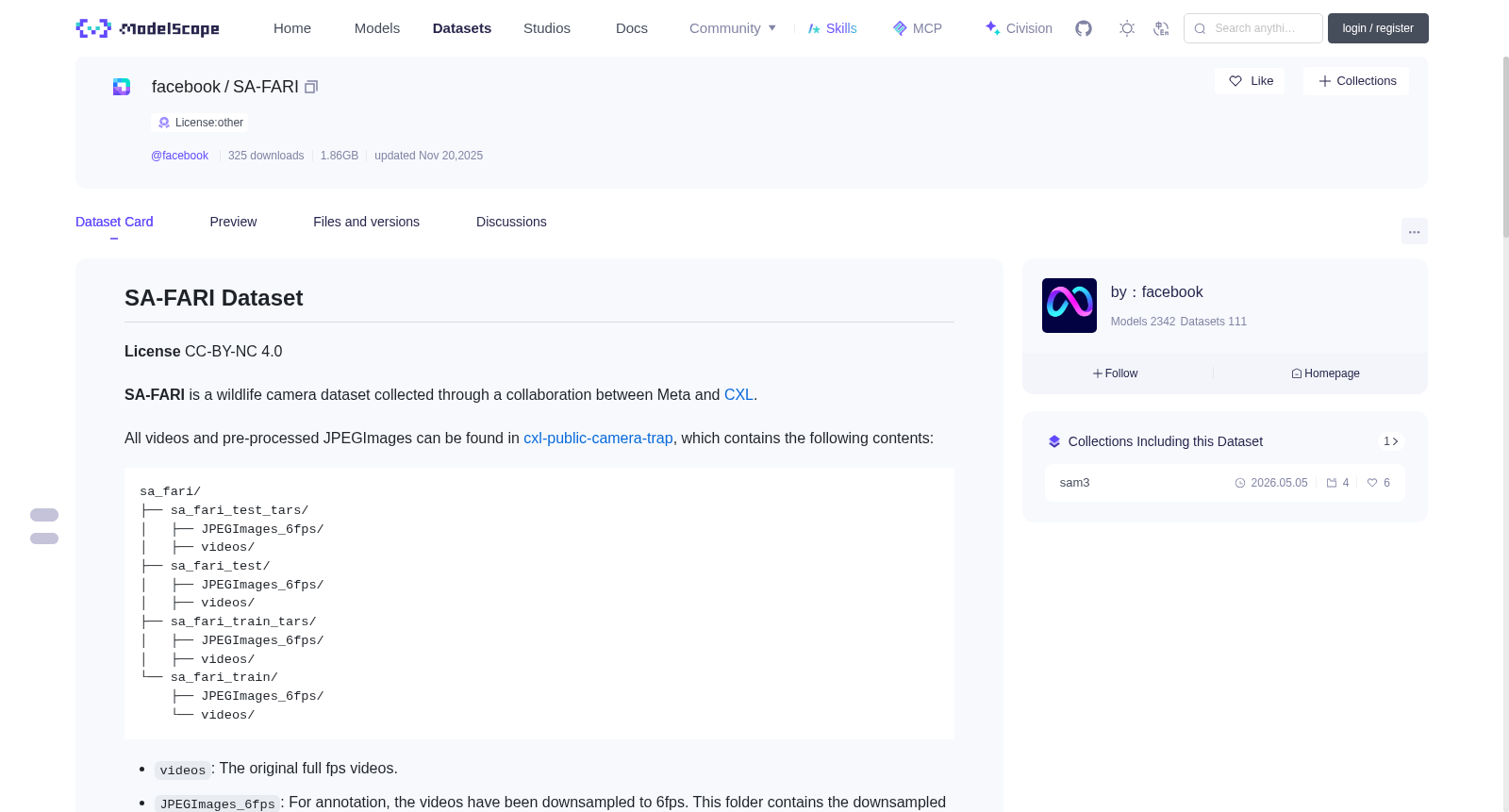The width and height of the screenshot is (1509, 812).
Task: Click the heart icon on Like
Action: (1235, 81)
